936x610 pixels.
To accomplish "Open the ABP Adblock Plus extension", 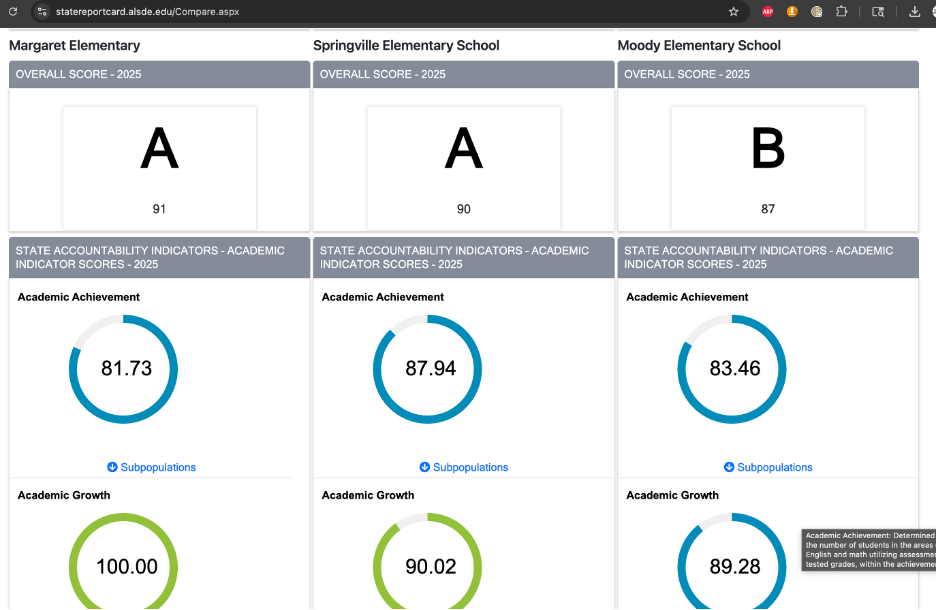I will click(x=768, y=12).
